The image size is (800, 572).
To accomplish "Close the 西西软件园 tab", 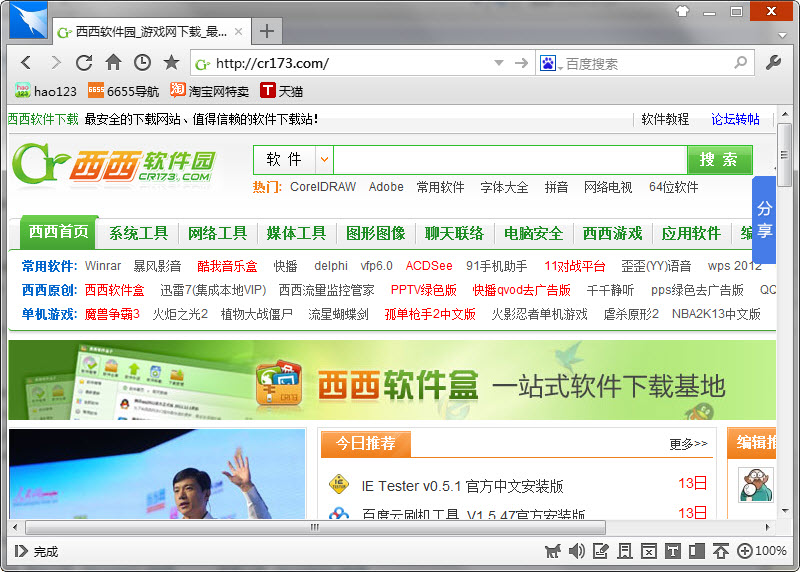I will coord(238,32).
